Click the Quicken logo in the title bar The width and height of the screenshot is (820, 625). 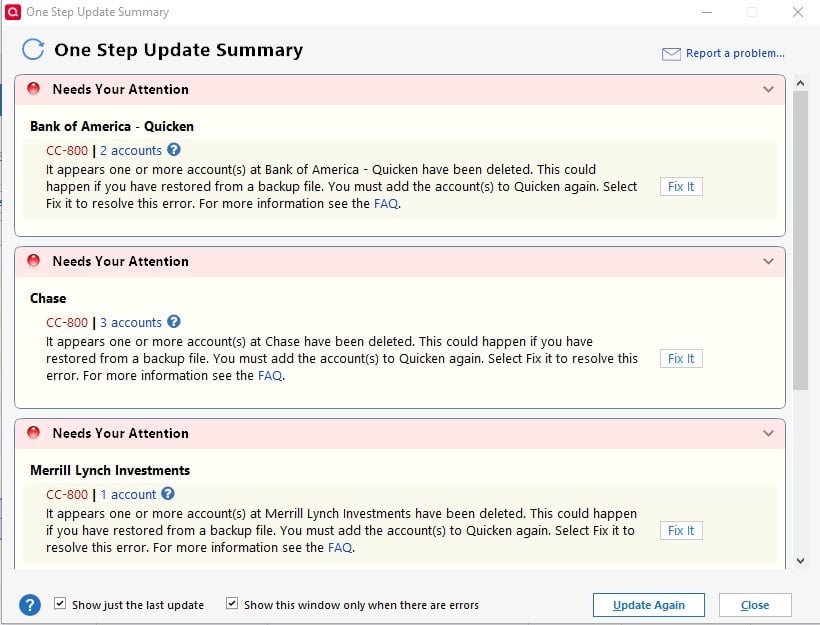tap(11, 12)
